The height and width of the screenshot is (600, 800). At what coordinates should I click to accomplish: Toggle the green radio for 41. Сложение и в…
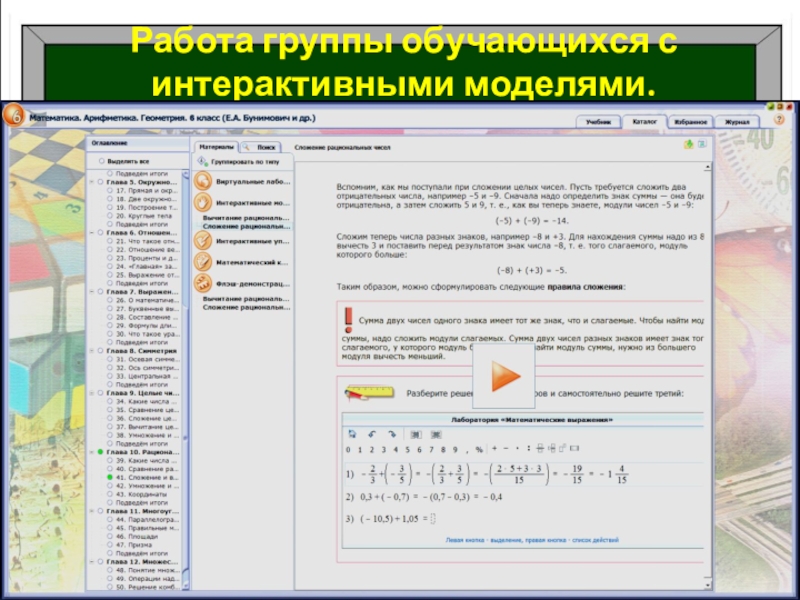[110, 477]
